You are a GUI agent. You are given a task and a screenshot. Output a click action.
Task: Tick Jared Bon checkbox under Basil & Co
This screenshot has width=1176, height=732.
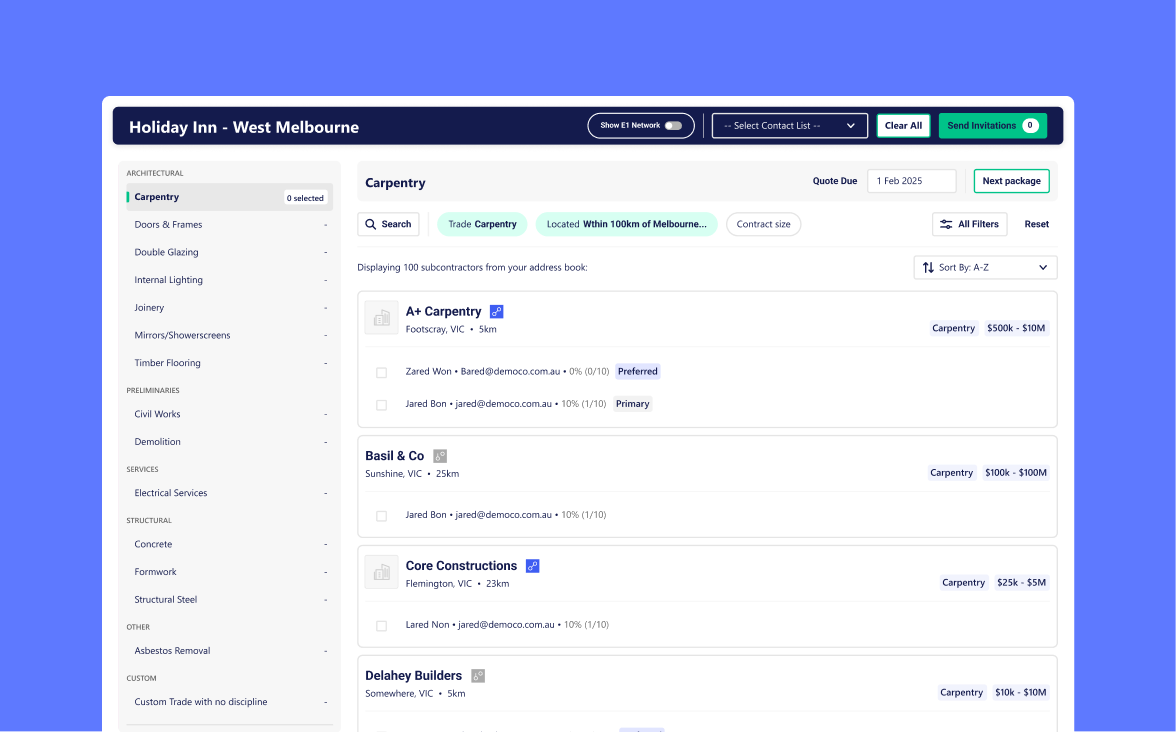tap(381, 516)
